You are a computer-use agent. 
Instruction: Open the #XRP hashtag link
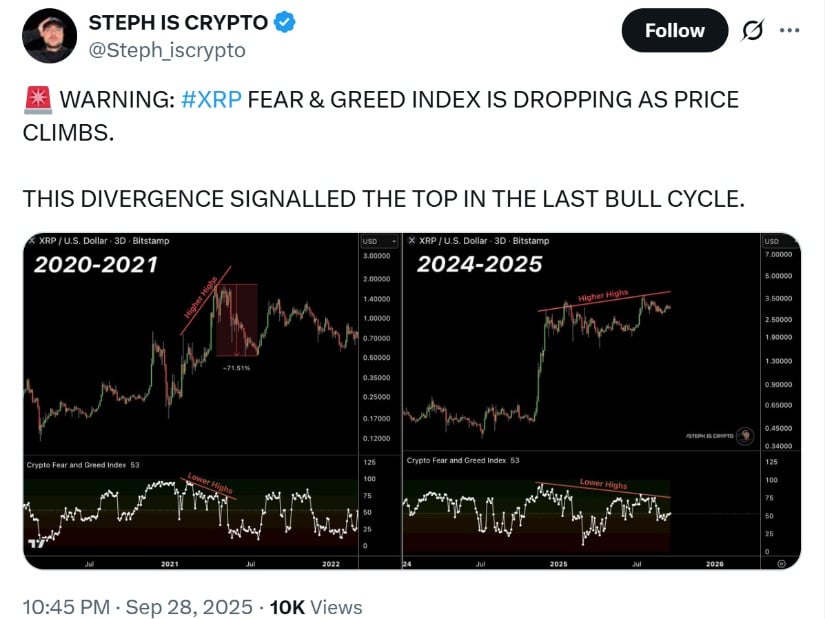(213, 100)
